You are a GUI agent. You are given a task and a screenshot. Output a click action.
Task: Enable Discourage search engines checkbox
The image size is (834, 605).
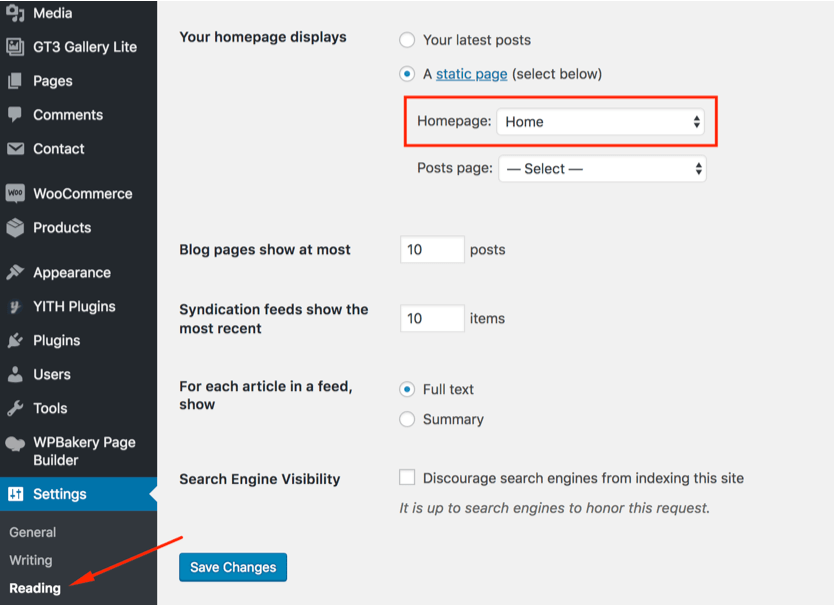point(407,477)
